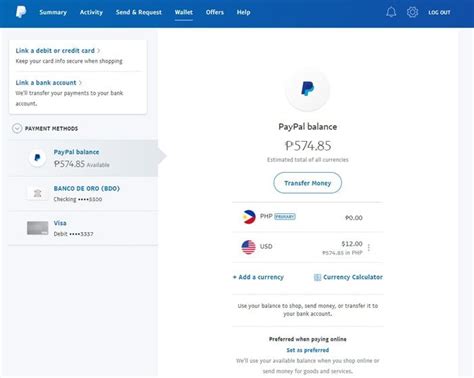Click LOG OUT

pos(439,12)
